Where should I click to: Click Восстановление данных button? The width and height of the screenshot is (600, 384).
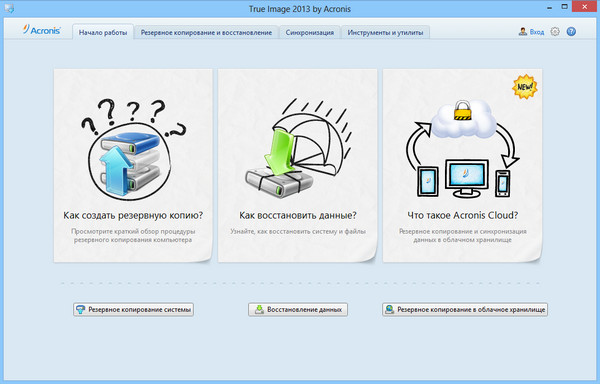pos(298,309)
